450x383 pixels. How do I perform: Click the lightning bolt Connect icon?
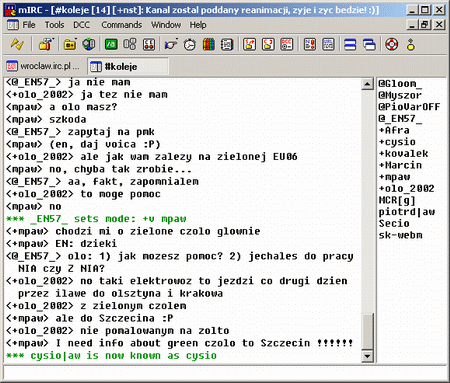point(17,44)
